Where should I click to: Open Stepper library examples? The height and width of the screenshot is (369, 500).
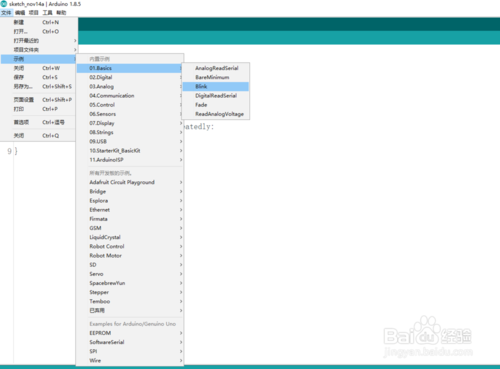point(130,292)
